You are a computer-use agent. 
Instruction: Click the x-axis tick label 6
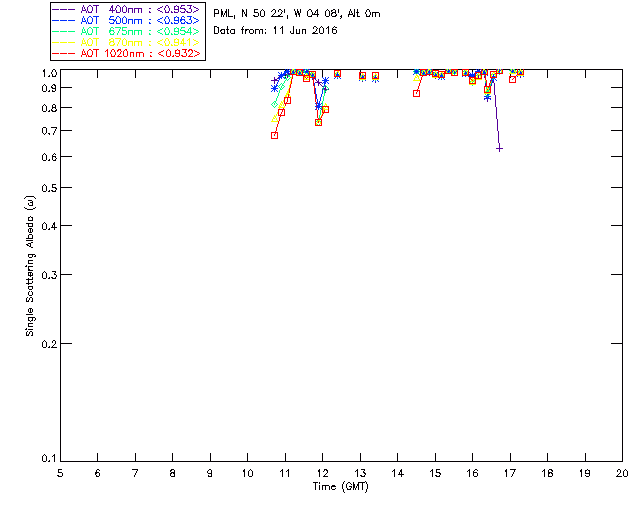pyautogui.click(x=98, y=473)
